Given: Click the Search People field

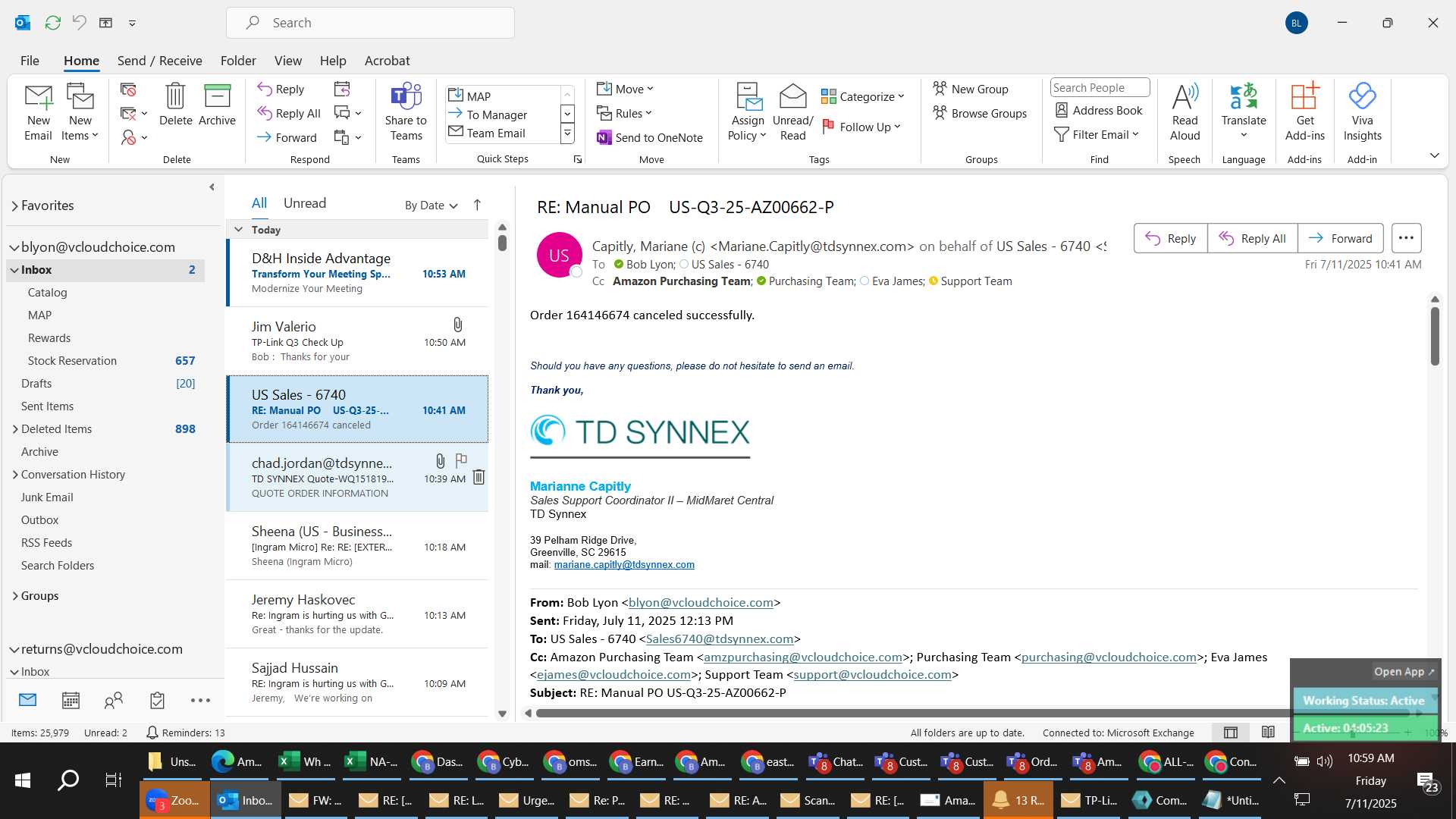Looking at the screenshot, I should pos(1100,88).
